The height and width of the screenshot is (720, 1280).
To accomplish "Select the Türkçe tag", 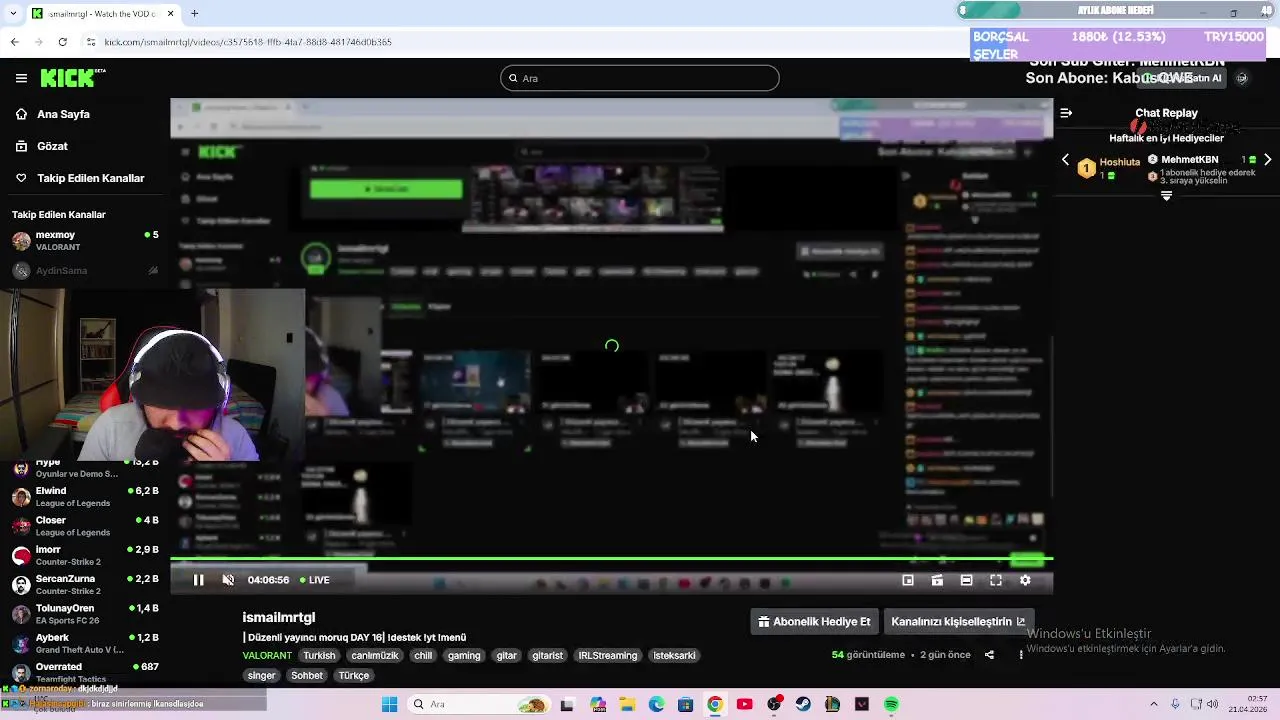I will click(354, 676).
